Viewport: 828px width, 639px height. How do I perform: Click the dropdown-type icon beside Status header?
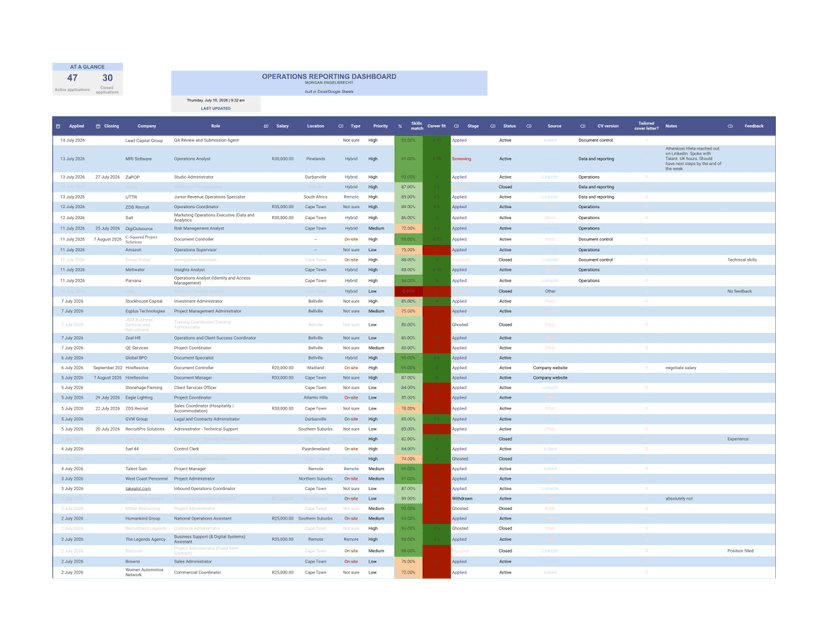point(493,126)
